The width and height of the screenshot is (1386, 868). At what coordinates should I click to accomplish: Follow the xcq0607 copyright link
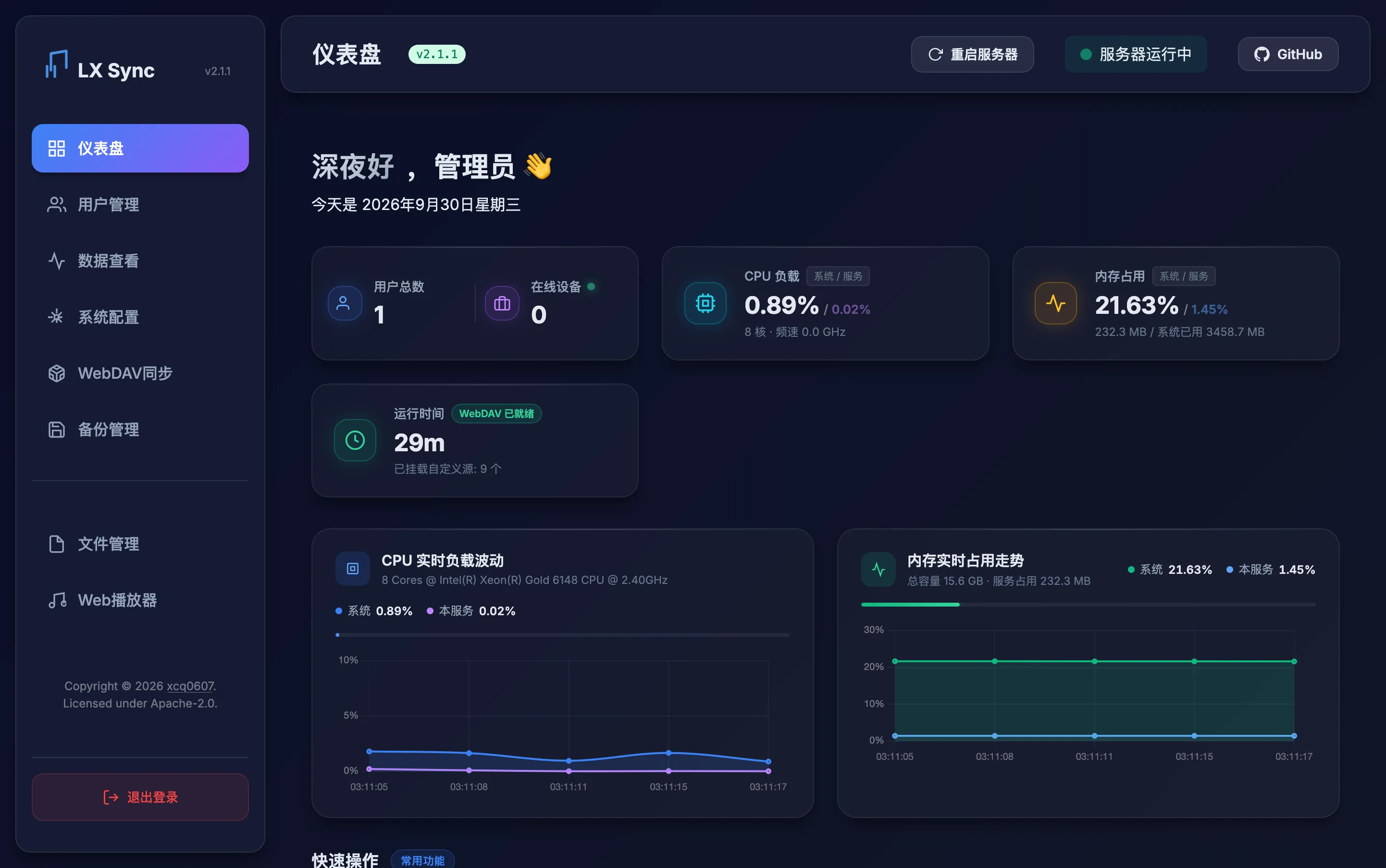(190, 686)
